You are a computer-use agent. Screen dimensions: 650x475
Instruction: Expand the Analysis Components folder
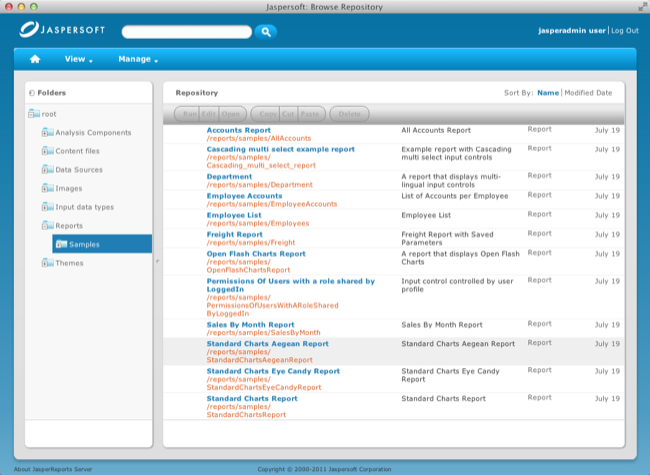point(45,133)
